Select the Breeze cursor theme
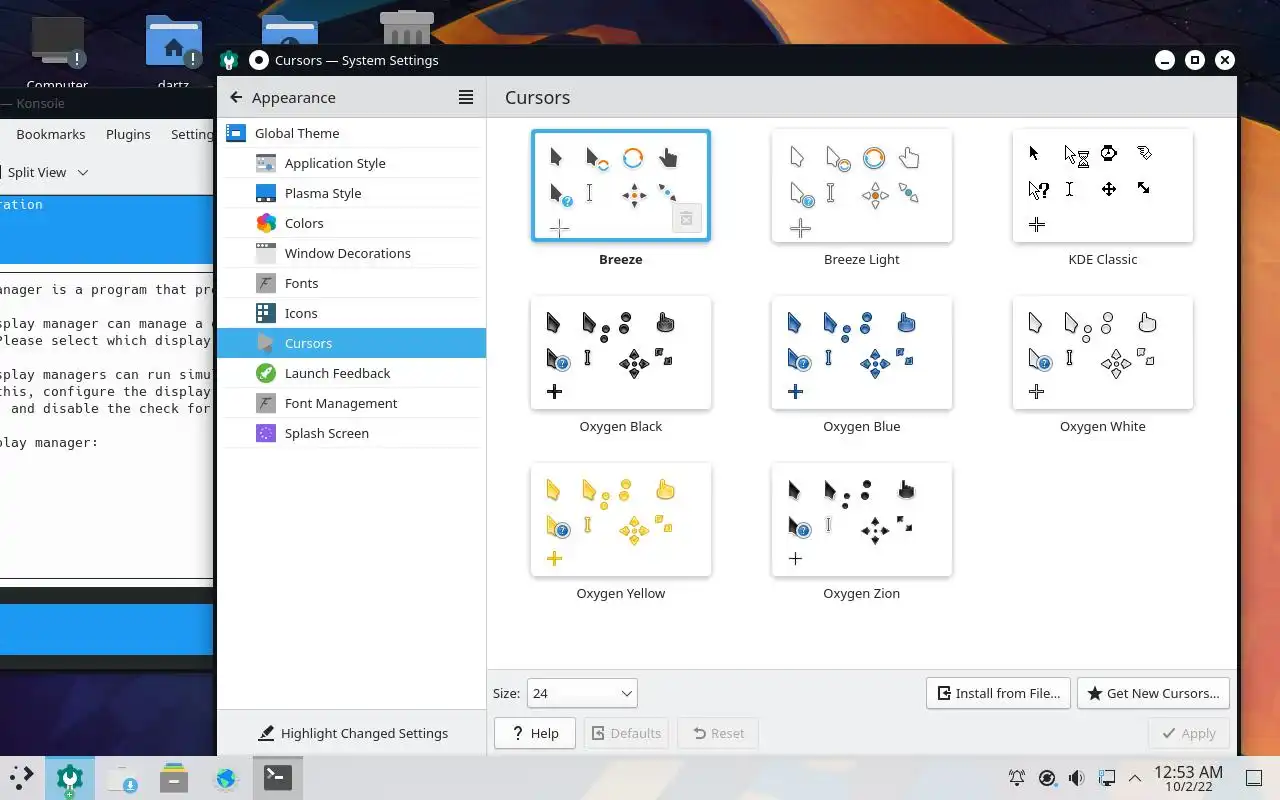The image size is (1280, 800). [621, 186]
